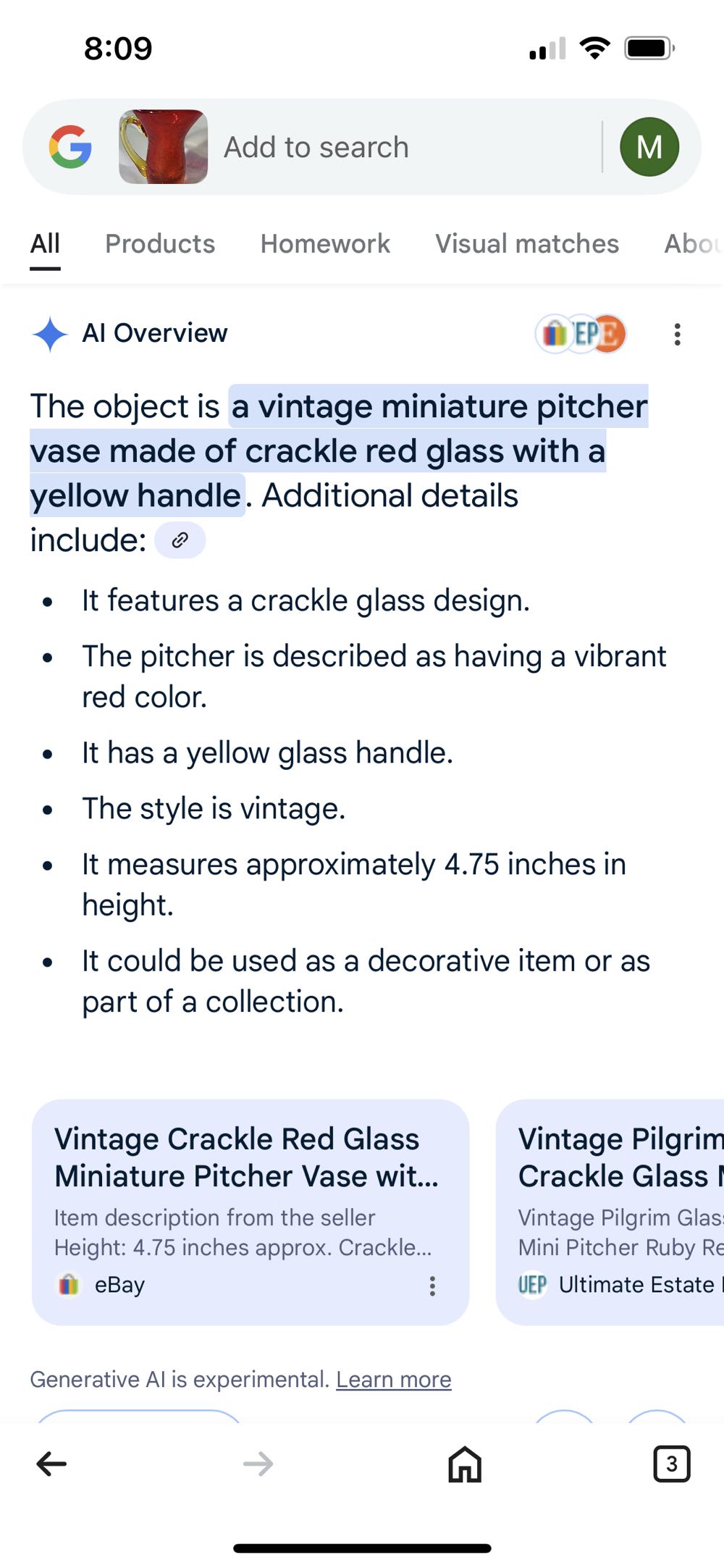724x1568 pixels.
Task: Open the Google home via the G logo
Action: coord(70,146)
